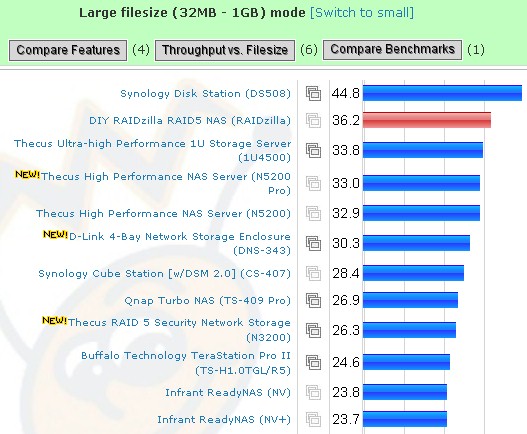This screenshot has height=434, width=527.
Task: Click the NEW! badge beside D-Link DNS-343
Action: click(x=55, y=234)
